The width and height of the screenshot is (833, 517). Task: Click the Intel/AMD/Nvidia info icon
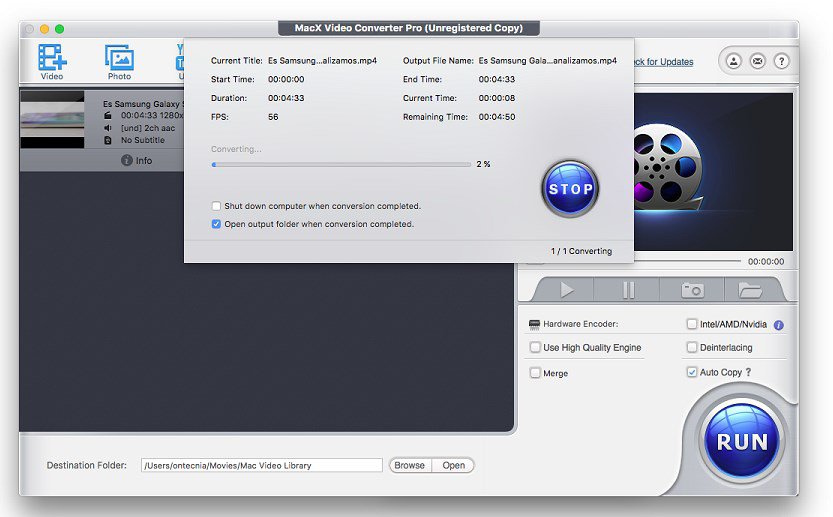(779, 325)
